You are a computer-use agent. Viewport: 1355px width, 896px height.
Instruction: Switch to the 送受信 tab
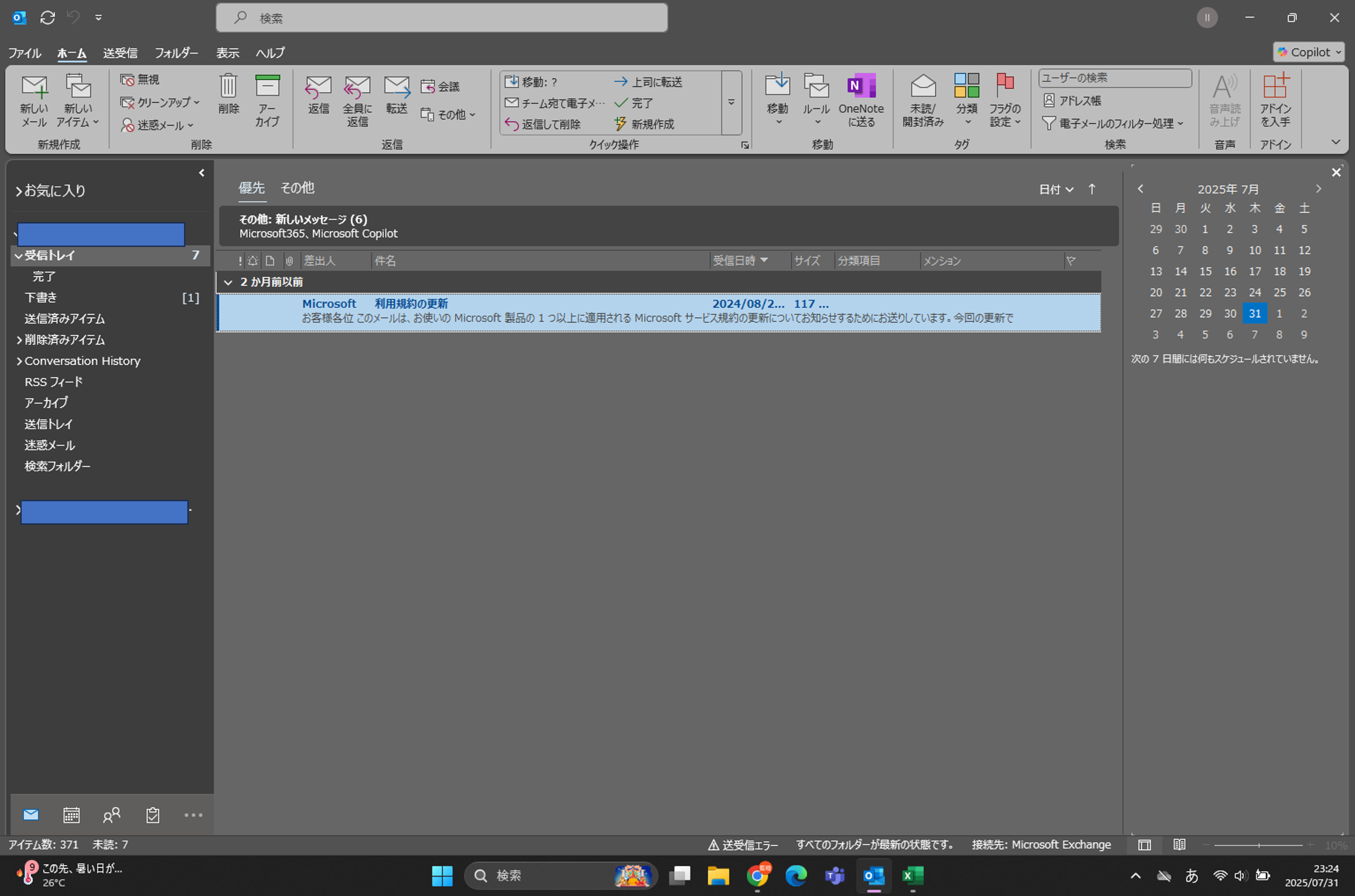pyautogui.click(x=120, y=53)
